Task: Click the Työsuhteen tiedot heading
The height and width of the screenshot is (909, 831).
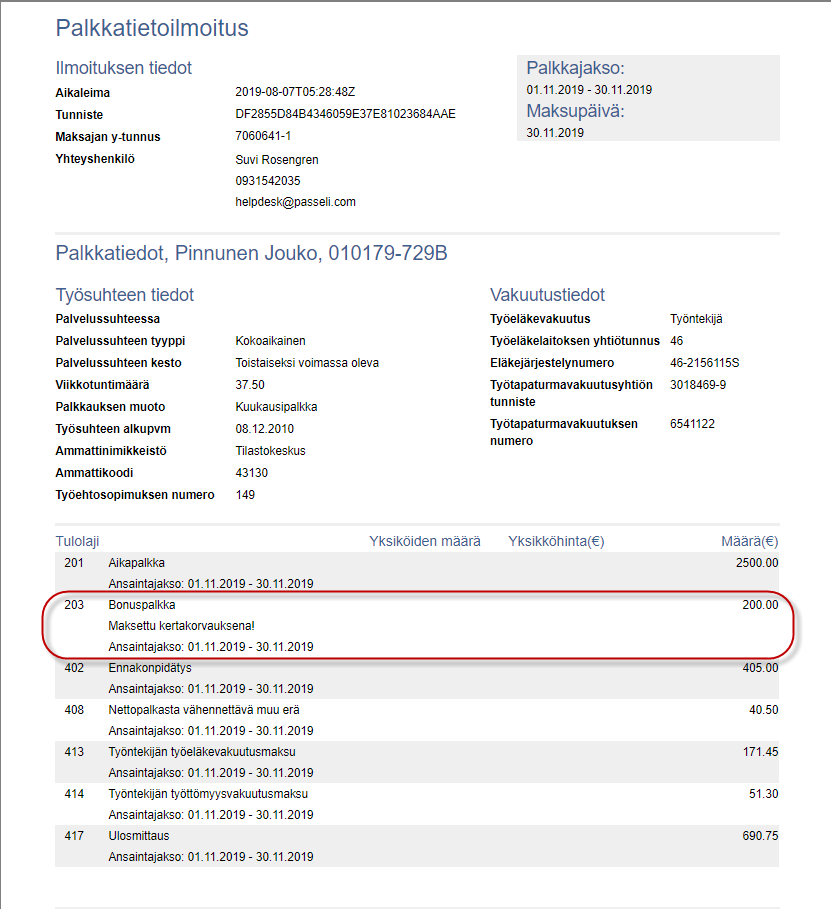Action: pyautogui.click(x=124, y=295)
